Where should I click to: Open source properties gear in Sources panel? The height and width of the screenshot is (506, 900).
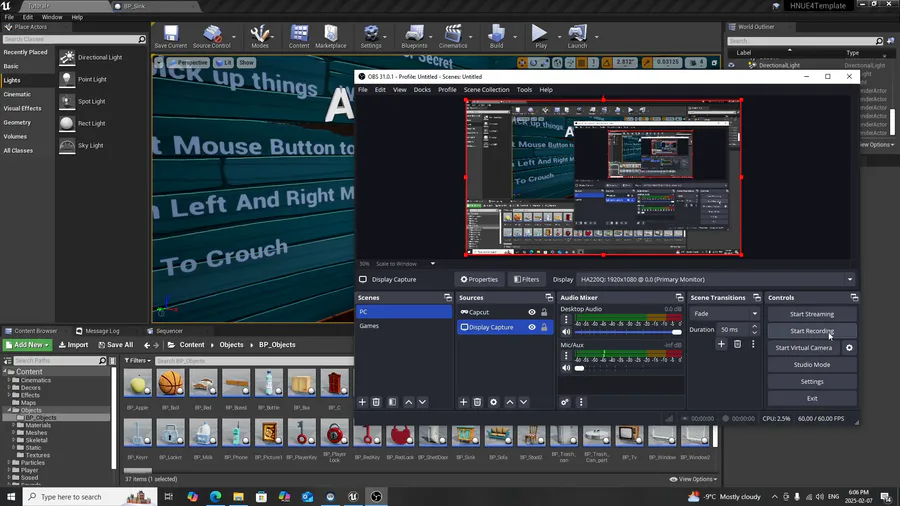click(x=493, y=402)
